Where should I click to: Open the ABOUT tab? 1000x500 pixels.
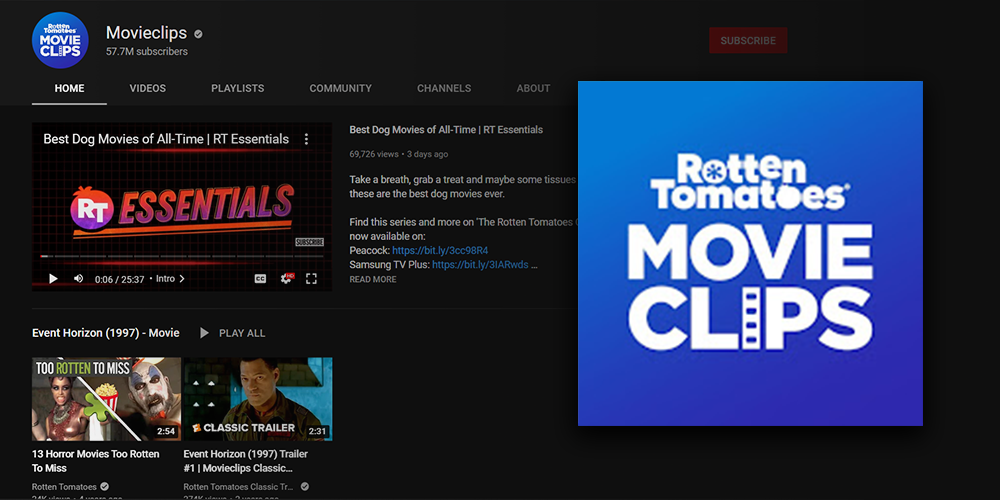tap(533, 89)
